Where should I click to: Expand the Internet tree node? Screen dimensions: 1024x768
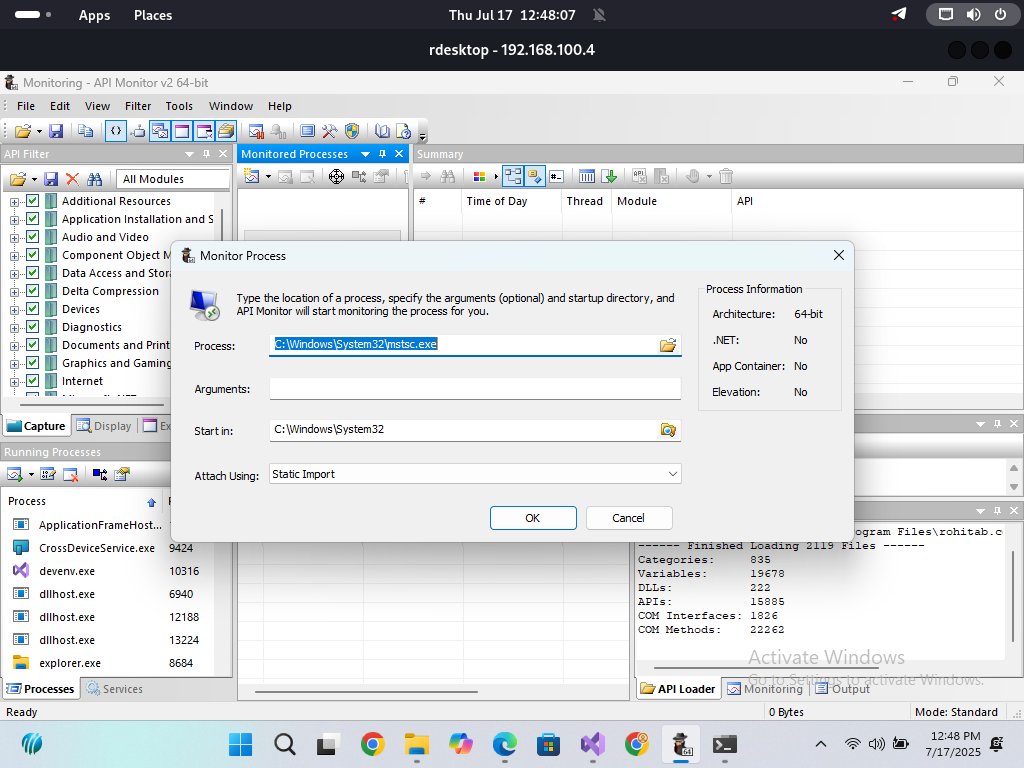(x=15, y=381)
